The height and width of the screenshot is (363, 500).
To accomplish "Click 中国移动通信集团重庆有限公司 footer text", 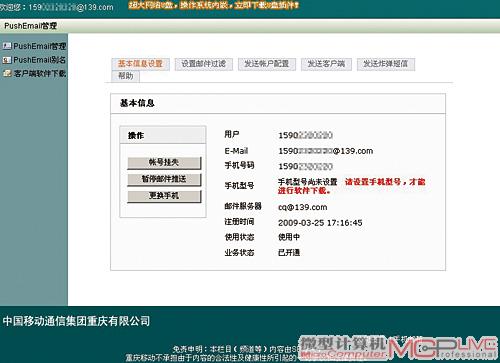I will click(x=76, y=321).
